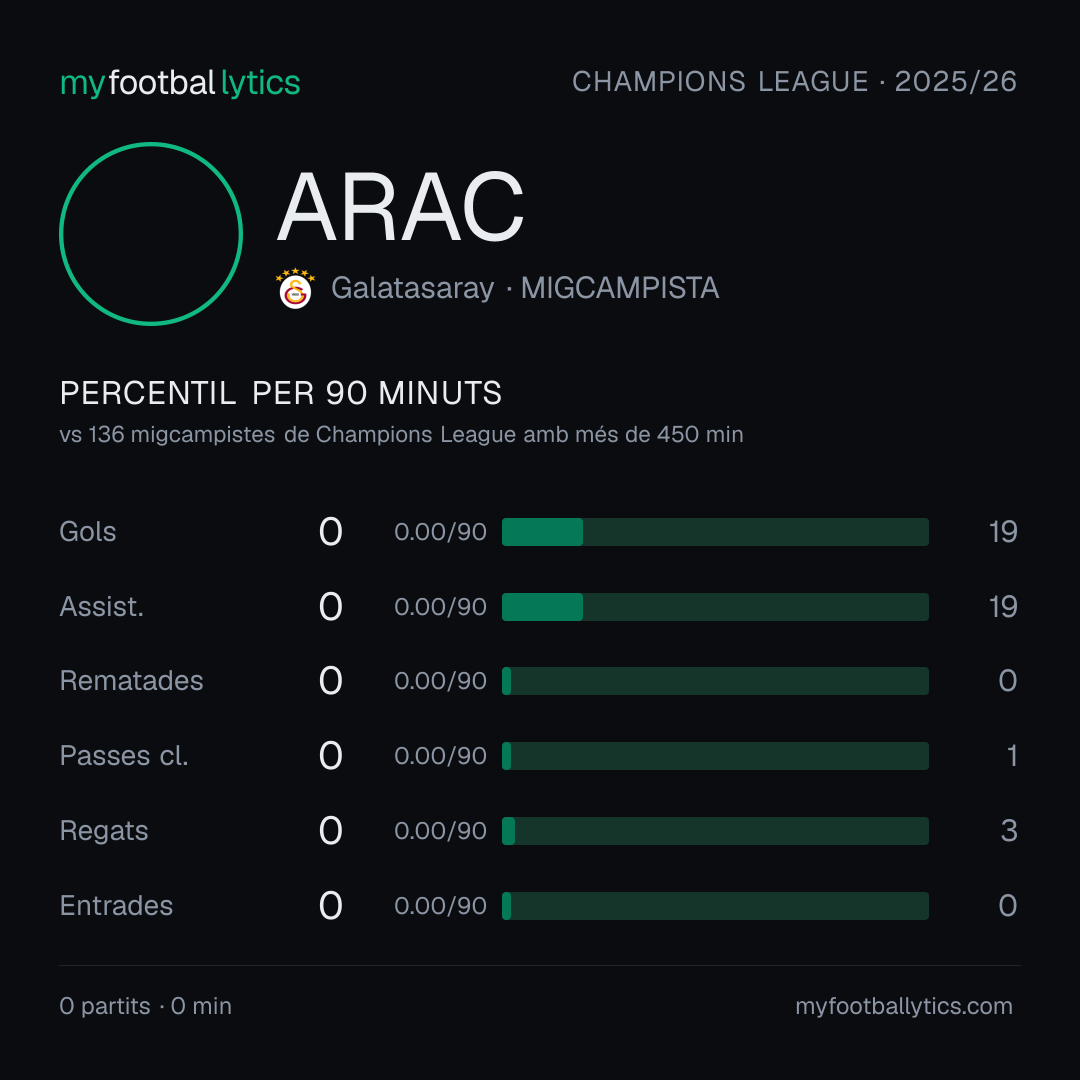Screen dimensions: 1080x1080
Task: Click the Passes cl. stat label
Action: click(124, 756)
